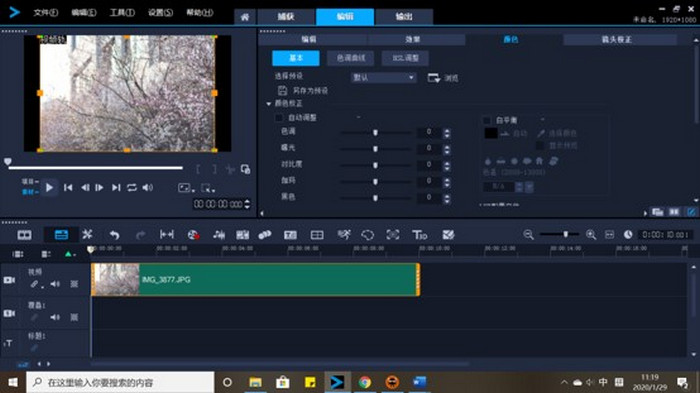Open the Edit menu in menu bar
This screenshot has width=700, height=393.
(84, 13)
